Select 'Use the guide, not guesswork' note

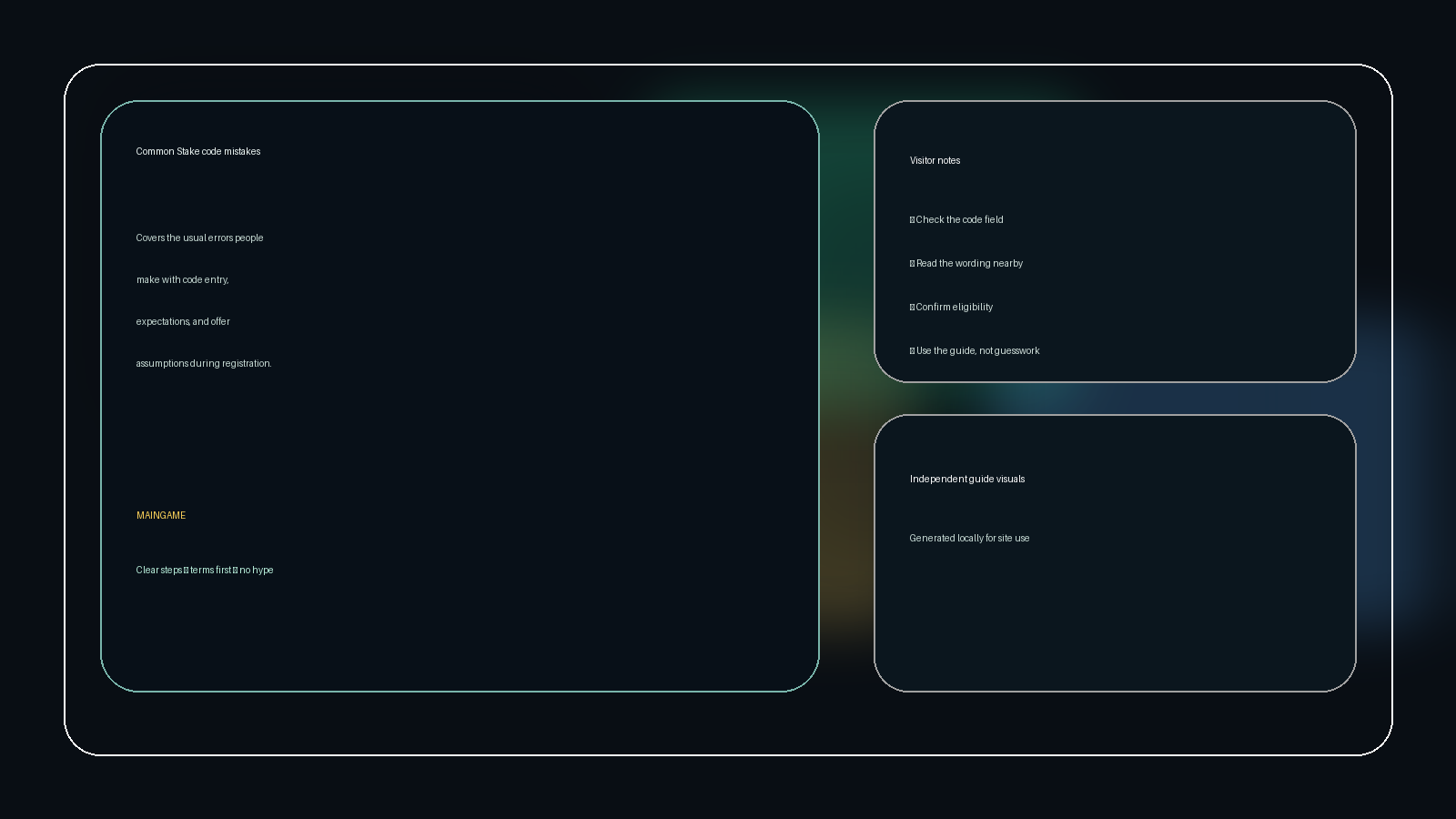[975, 350]
